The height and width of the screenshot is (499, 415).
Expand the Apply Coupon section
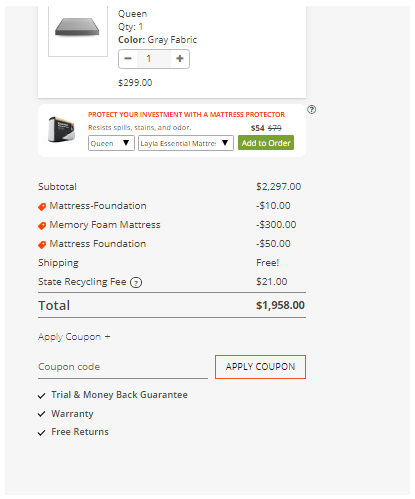pyautogui.click(x=74, y=337)
